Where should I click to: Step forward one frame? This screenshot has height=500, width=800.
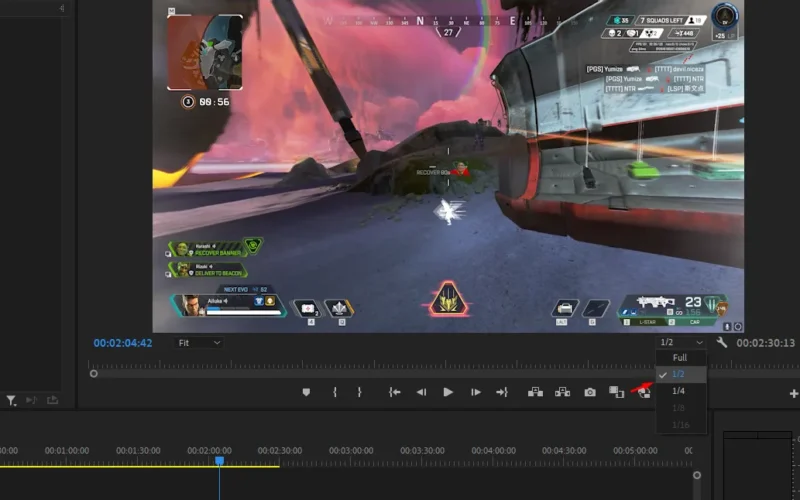476,392
